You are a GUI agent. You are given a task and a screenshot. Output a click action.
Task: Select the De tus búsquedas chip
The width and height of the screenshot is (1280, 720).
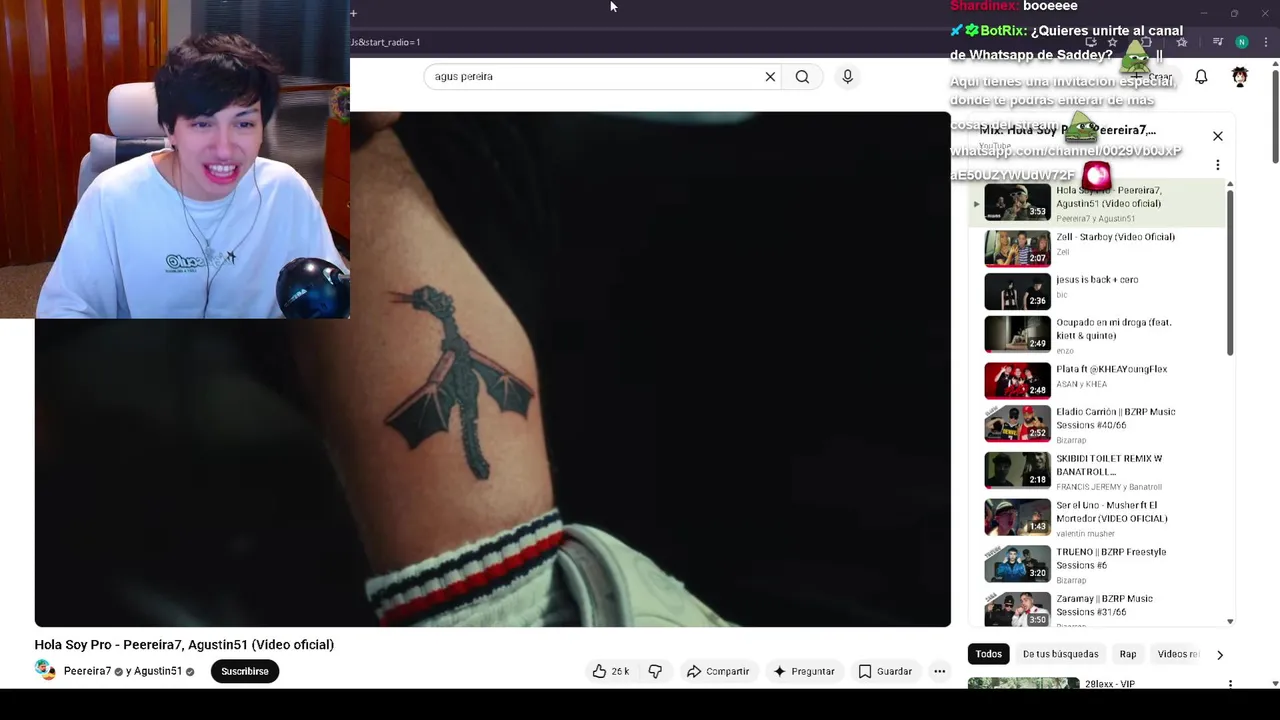coord(1060,654)
